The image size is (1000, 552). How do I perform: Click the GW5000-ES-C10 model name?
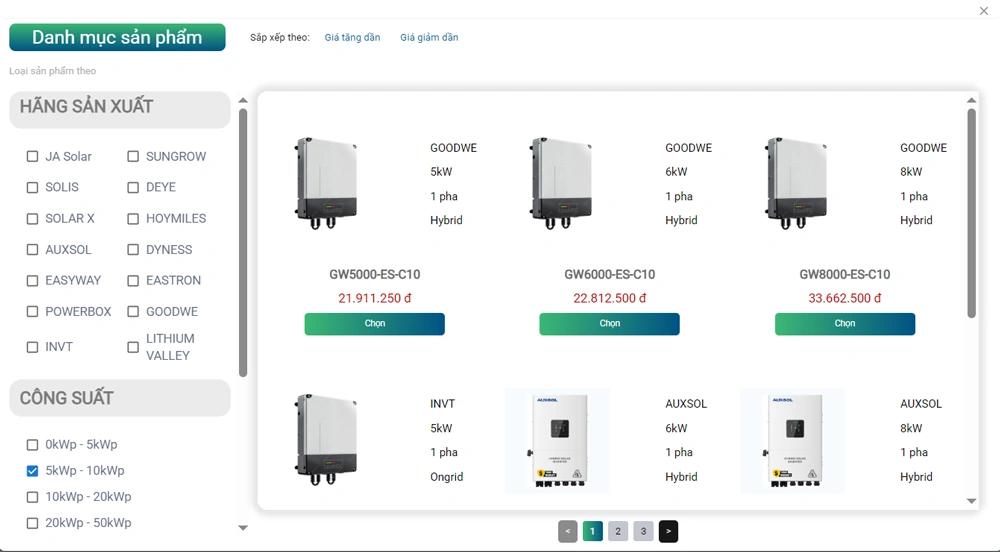pos(374,275)
